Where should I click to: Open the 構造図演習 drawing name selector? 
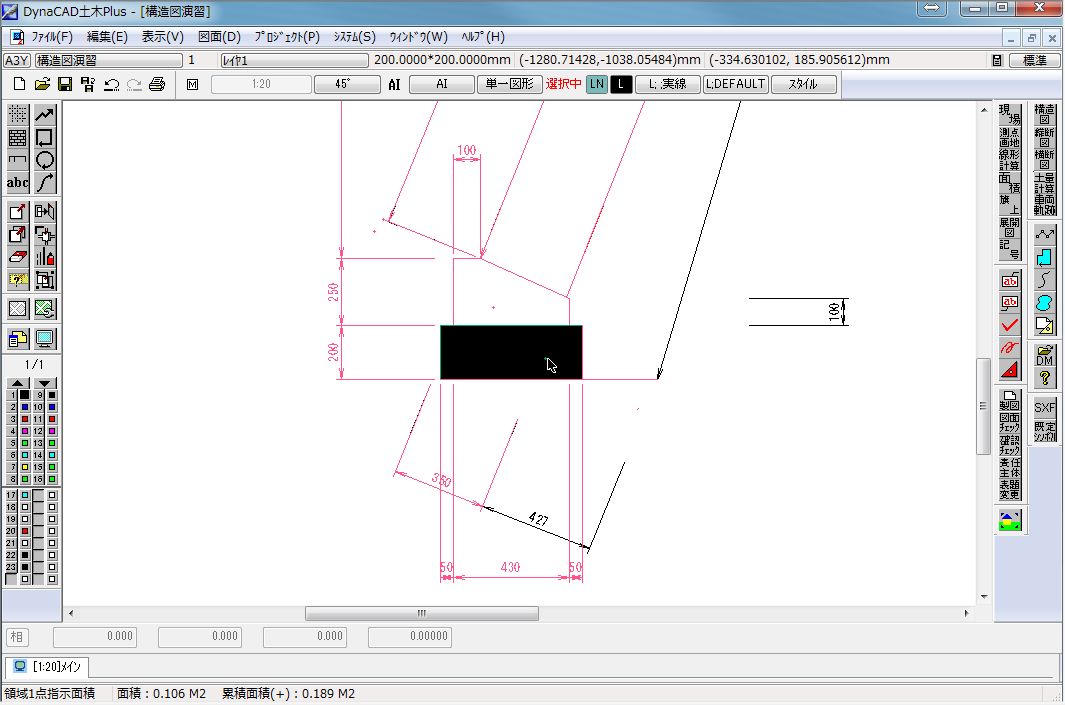pyautogui.click(x=109, y=60)
